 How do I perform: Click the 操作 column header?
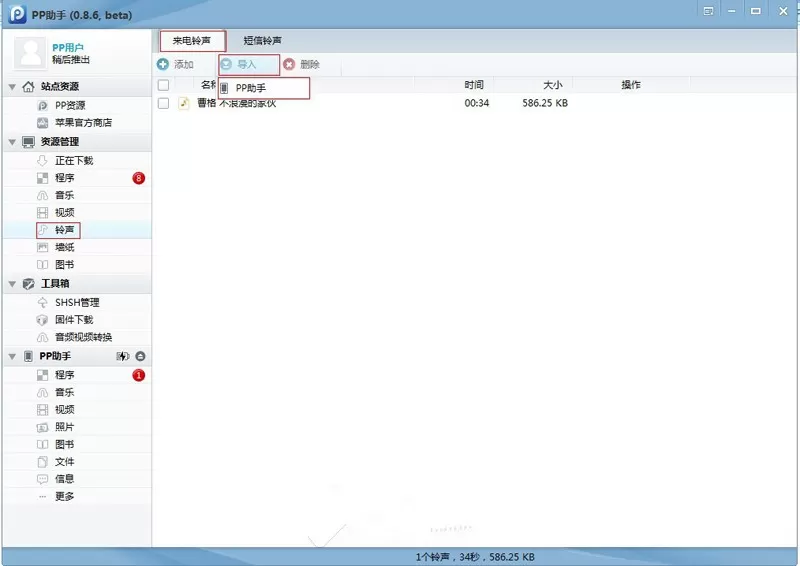[631, 85]
